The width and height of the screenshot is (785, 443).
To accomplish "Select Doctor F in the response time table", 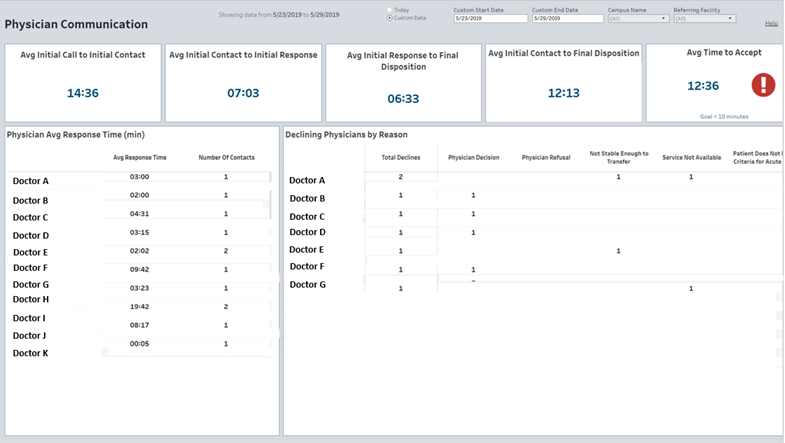I will pyautogui.click(x=31, y=268).
